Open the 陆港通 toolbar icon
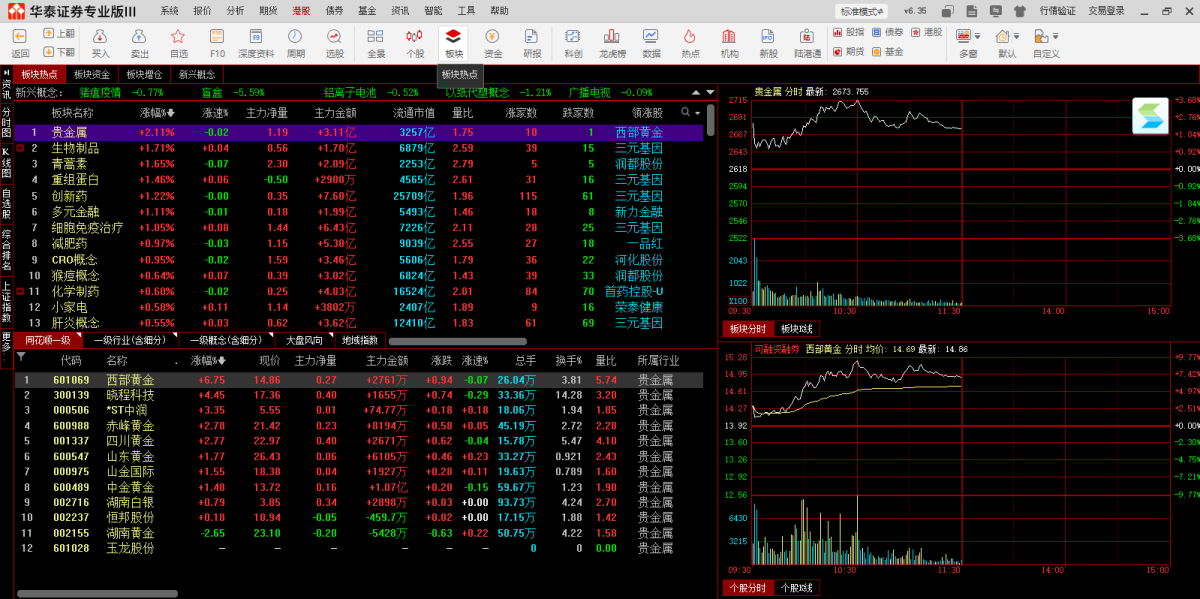The height and width of the screenshot is (599, 1200). [x=808, y=41]
